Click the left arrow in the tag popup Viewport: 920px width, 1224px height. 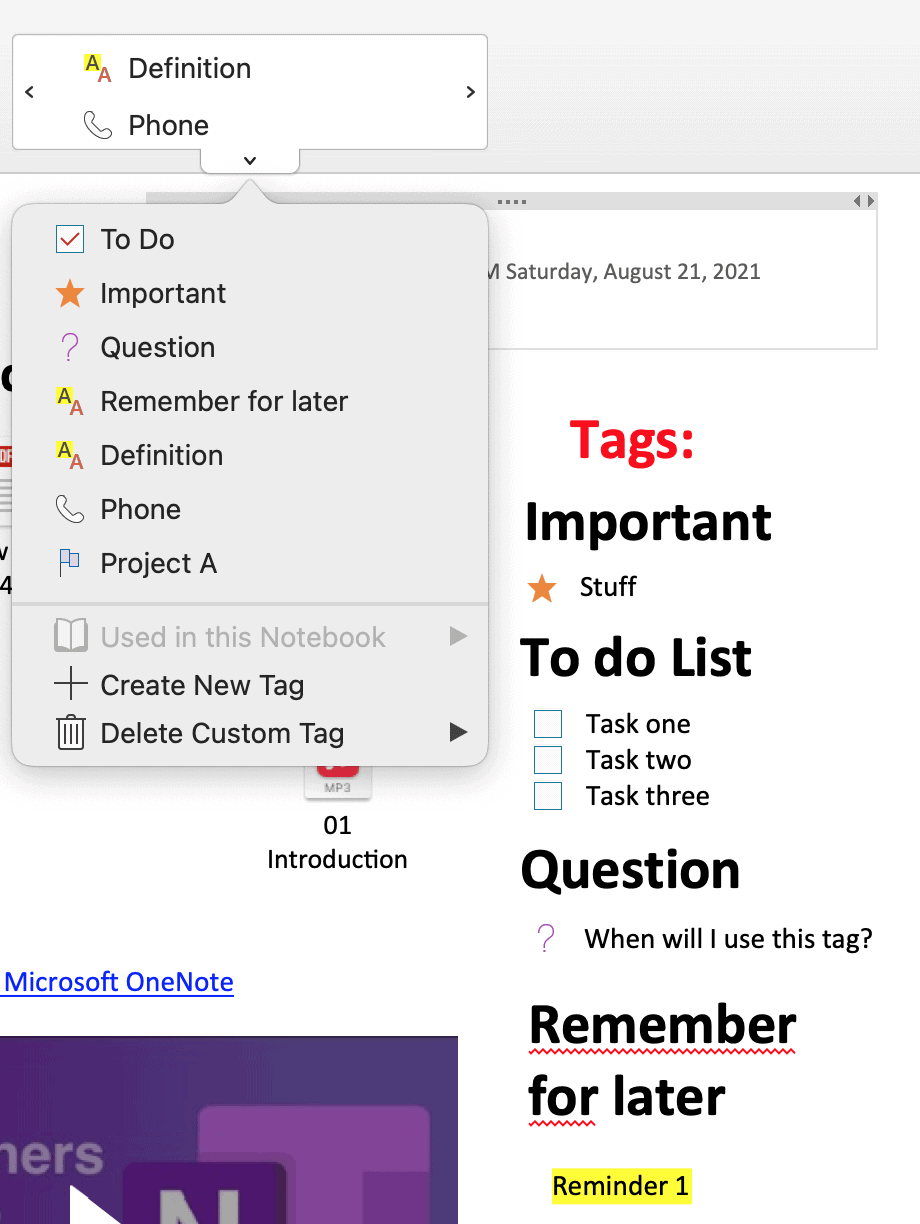tap(29, 92)
